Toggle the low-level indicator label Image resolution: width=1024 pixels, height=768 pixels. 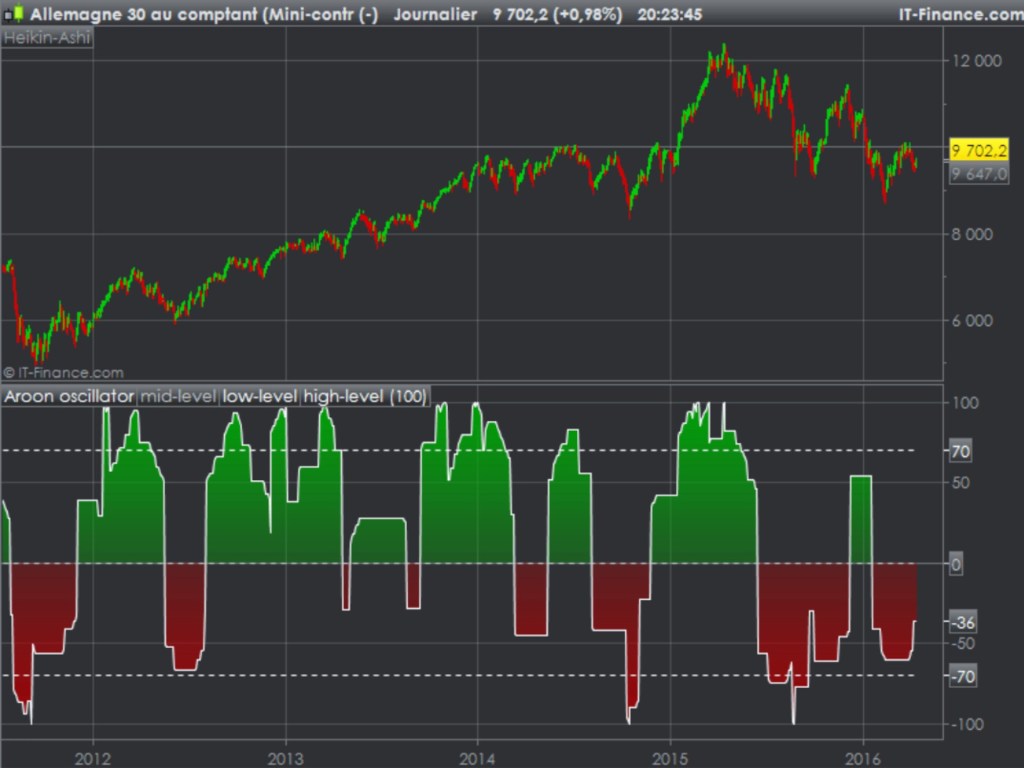pos(259,397)
